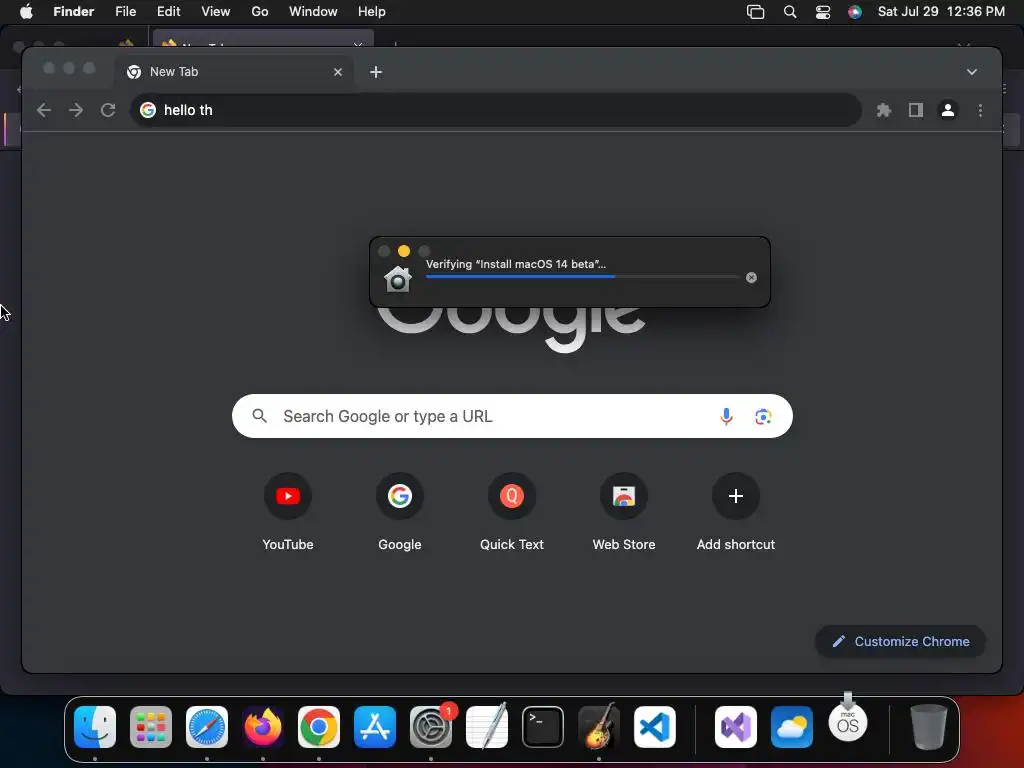
Task: Click the address bar showing hello th
Action: coord(495,110)
